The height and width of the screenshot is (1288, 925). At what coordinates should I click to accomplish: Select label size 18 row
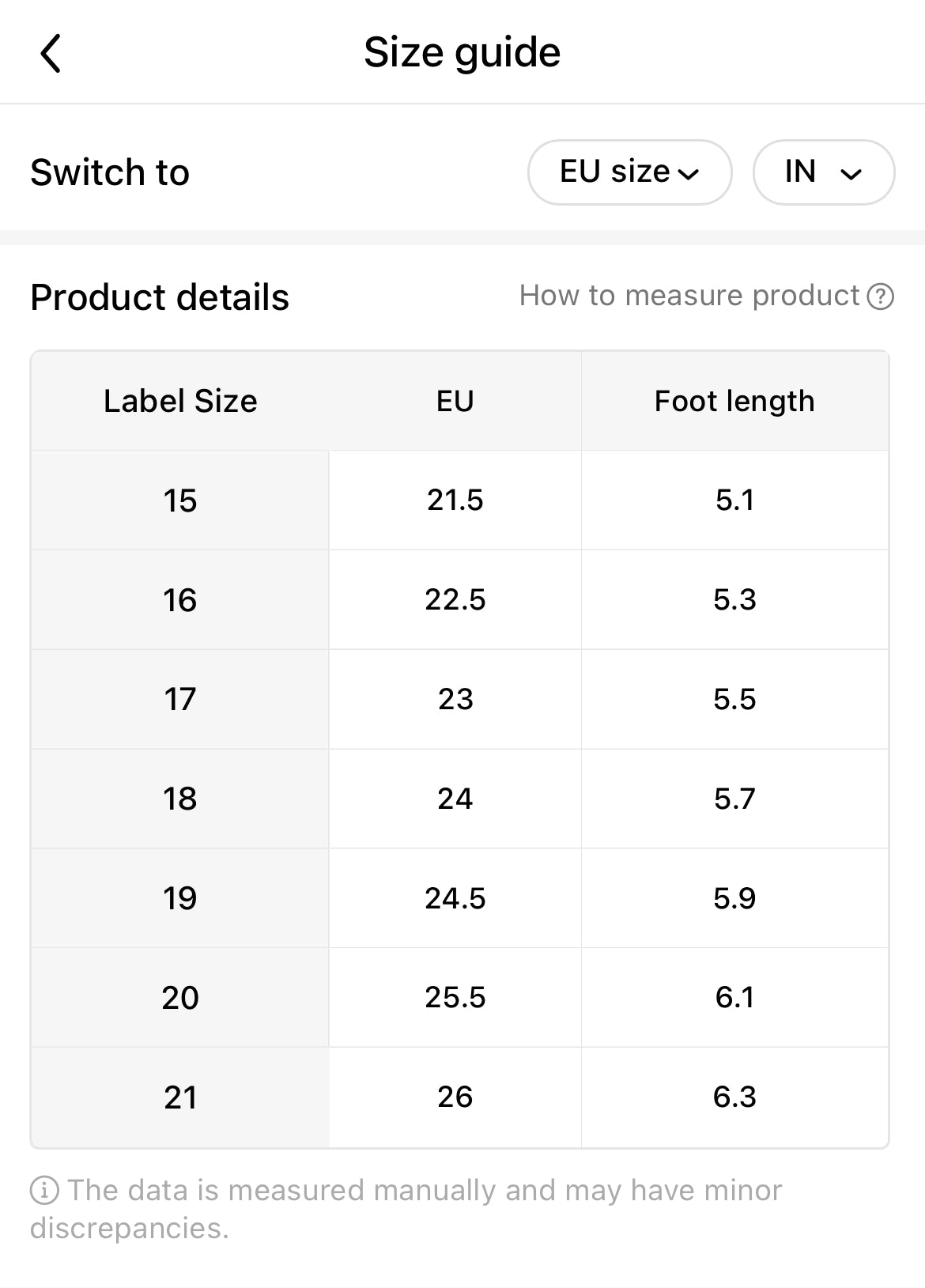[180, 799]
